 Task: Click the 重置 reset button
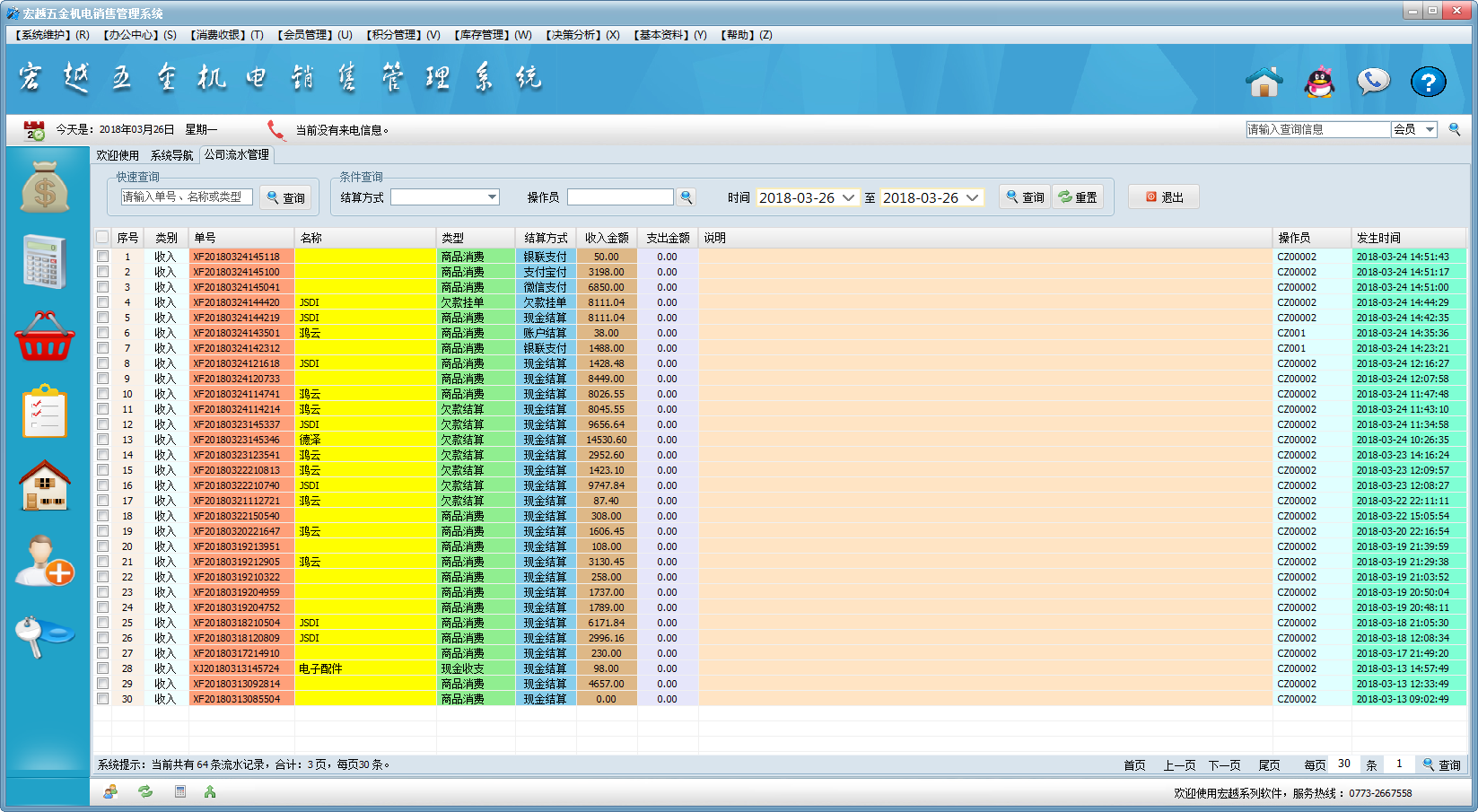tap(1078, 197)
